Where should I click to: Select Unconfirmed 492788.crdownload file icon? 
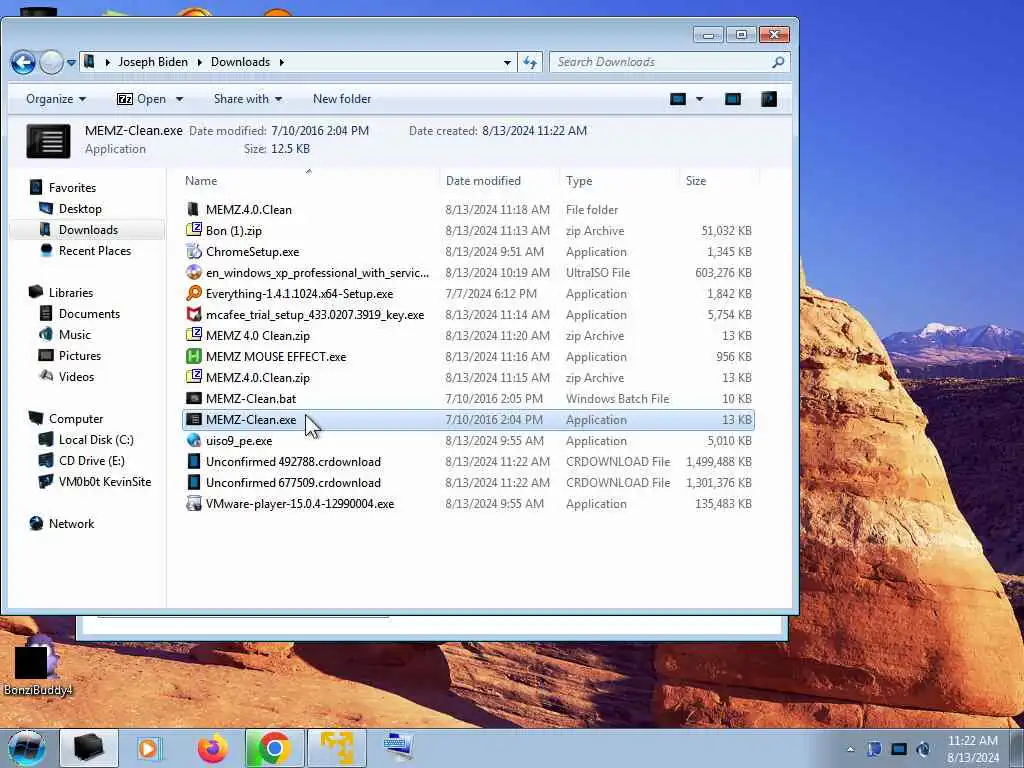193,461
